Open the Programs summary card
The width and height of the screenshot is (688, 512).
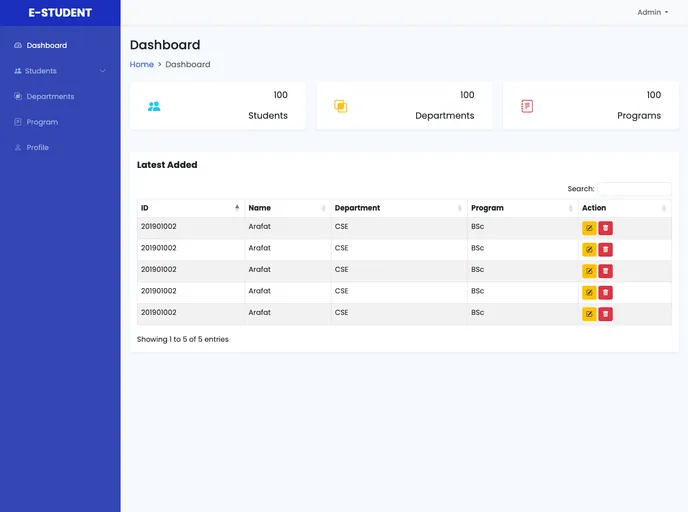591,106
